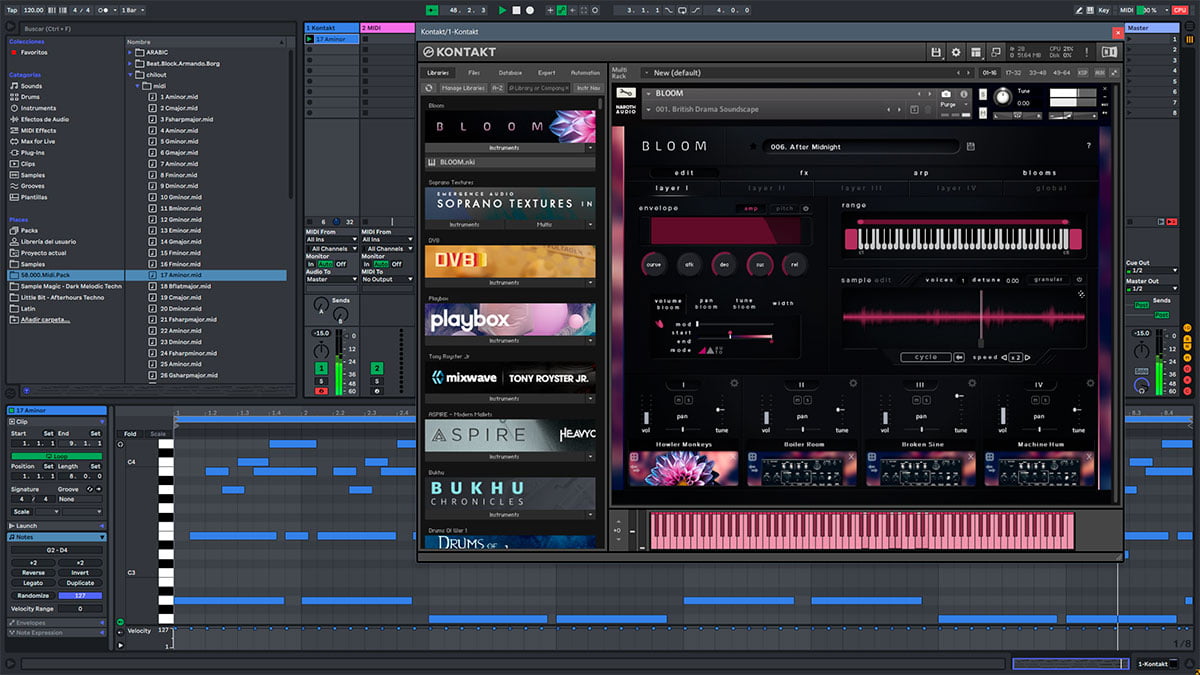
Task: Click the info icon in BLOOM header
Action: tap(962, 94)
